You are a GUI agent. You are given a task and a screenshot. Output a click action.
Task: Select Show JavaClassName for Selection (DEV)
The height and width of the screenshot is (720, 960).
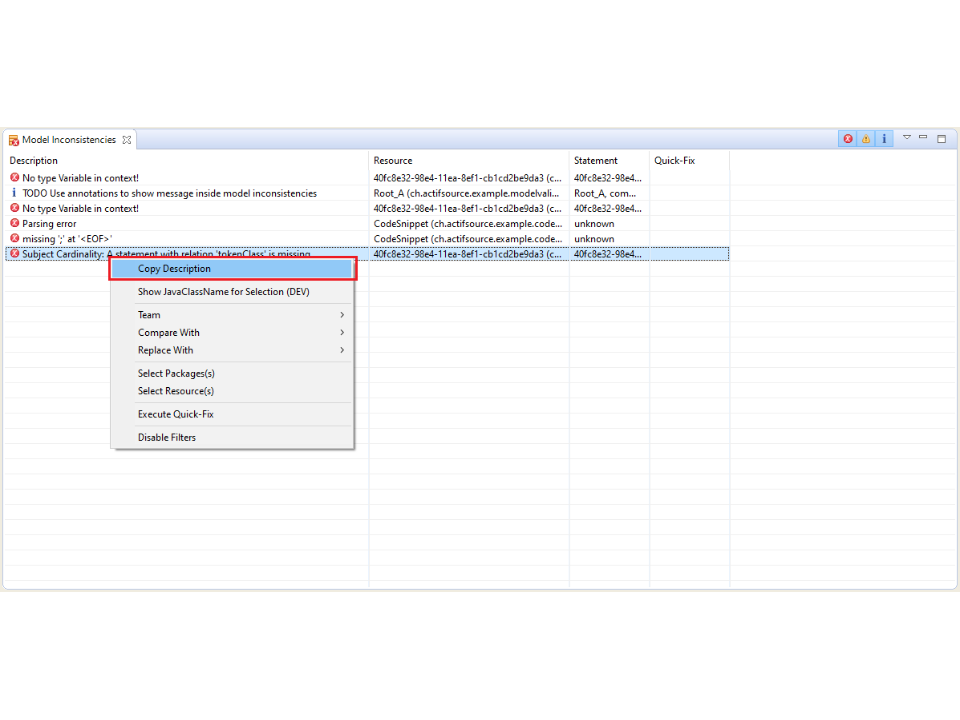tap(223, 292)
